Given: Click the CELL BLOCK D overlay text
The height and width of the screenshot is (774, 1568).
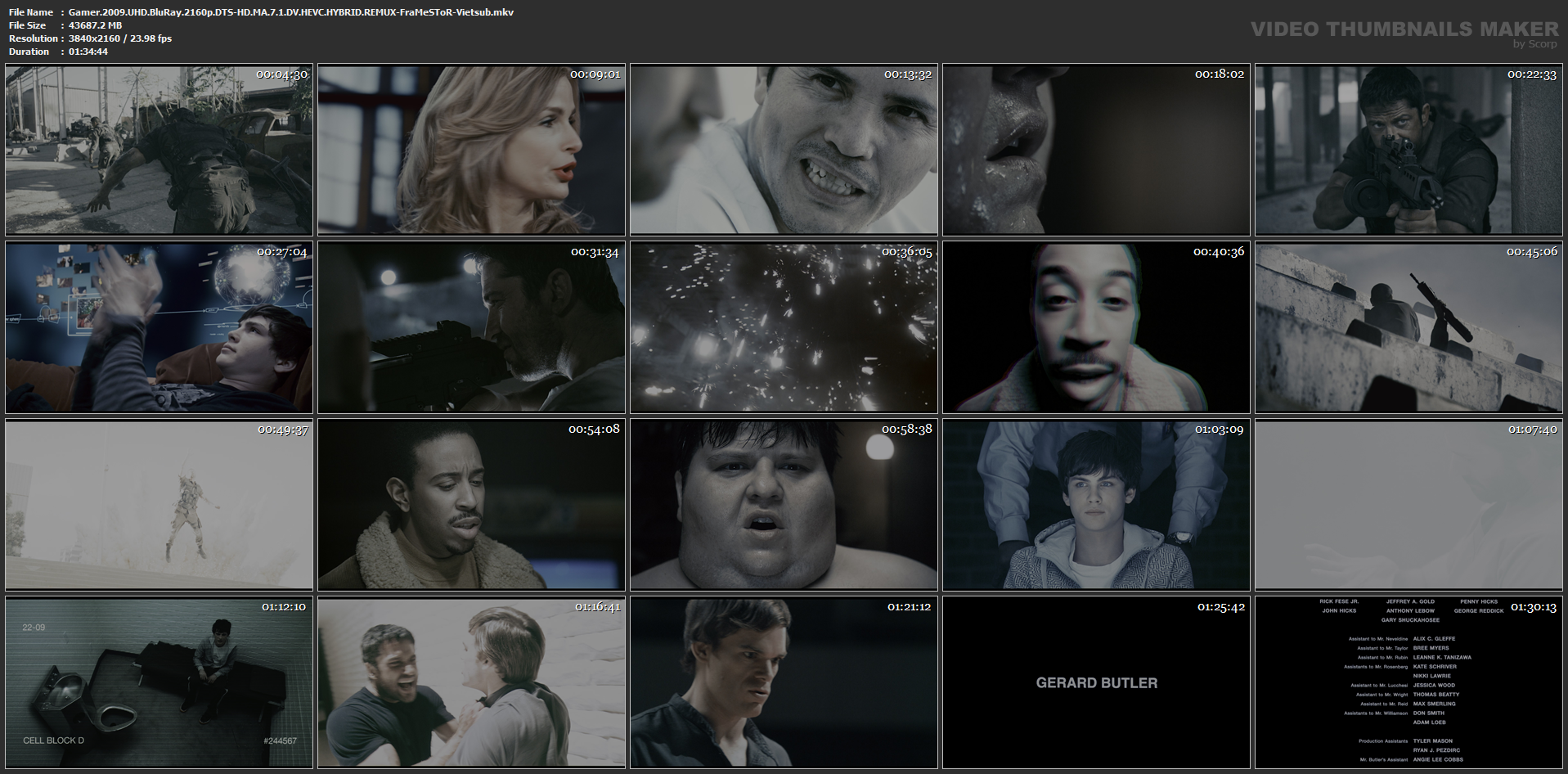Looking at the screenshot, I should click(53, 740).
